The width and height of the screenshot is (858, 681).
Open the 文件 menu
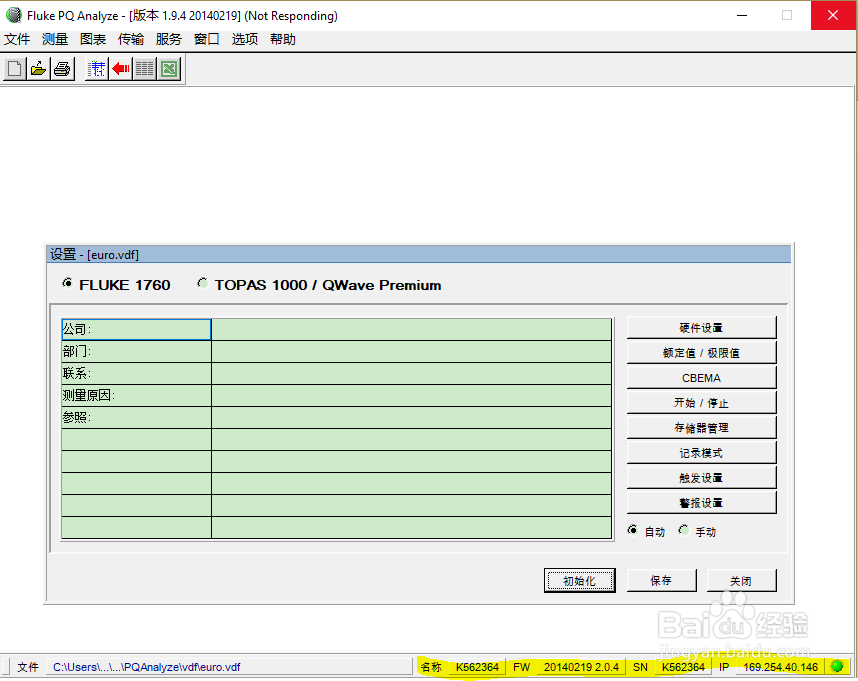point(17,39)
